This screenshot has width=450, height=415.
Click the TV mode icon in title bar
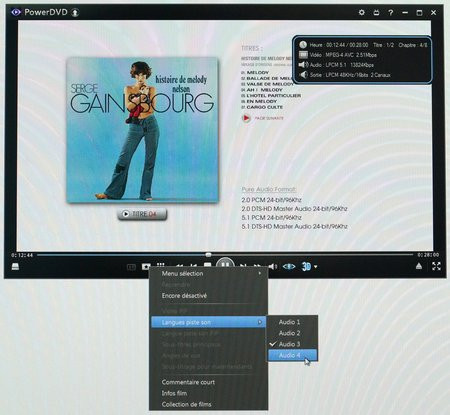pyautogui.click(x=376, y=13)
